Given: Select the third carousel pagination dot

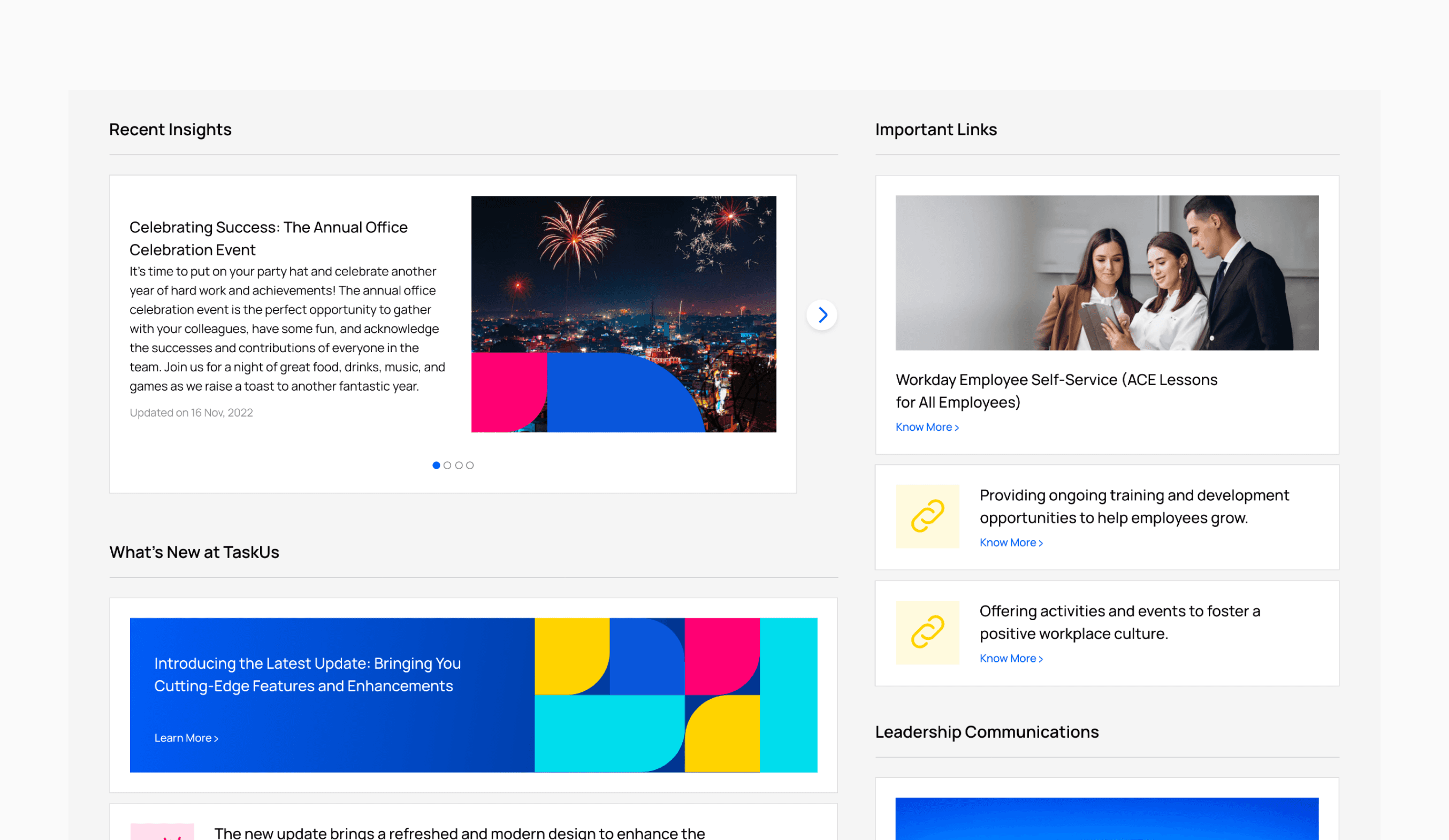Looking at the screenshot, I should [459, 465].
